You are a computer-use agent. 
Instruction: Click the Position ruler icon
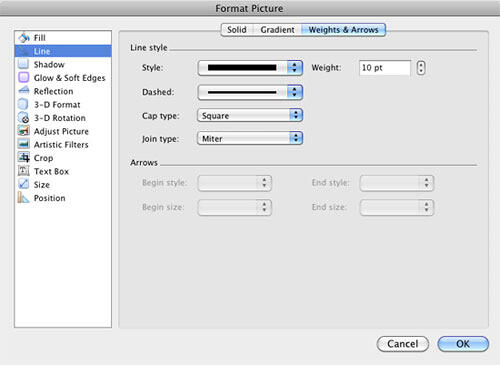pos(24,197)
